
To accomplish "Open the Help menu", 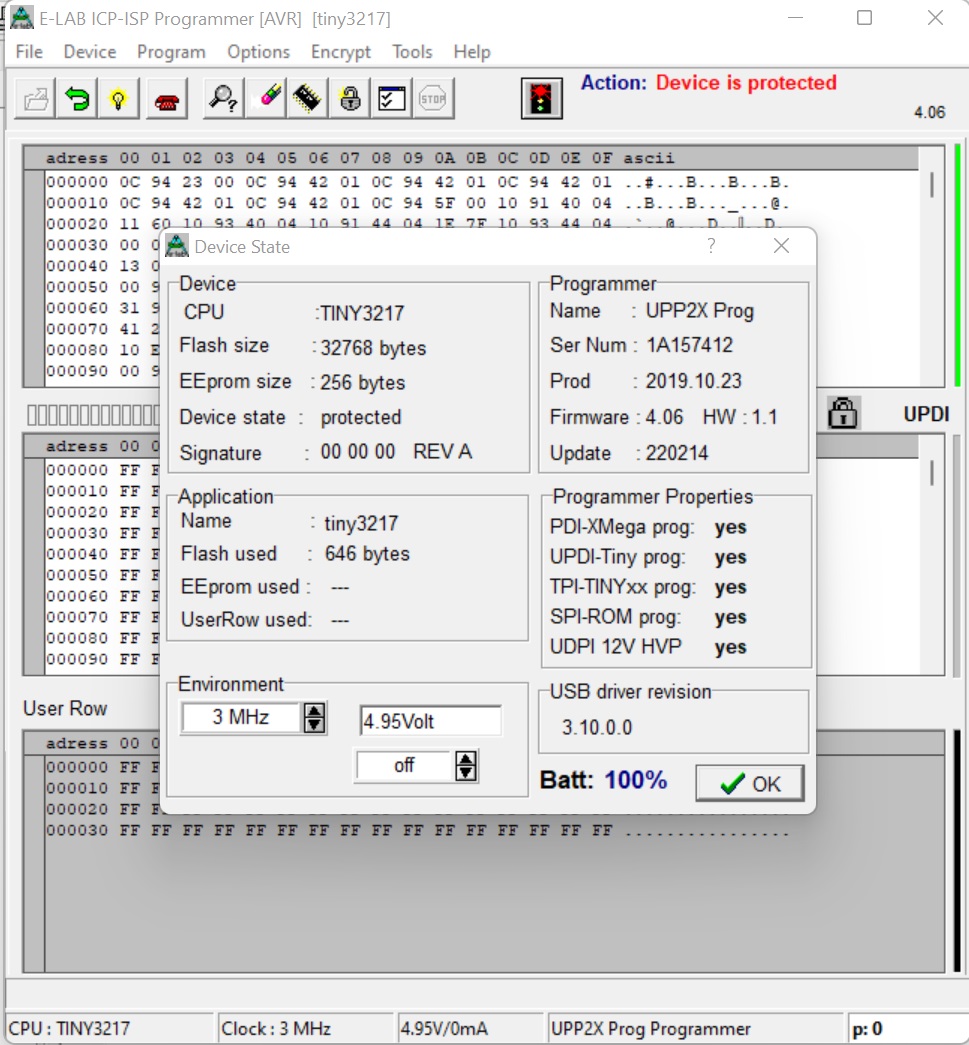I will point(472,52).
